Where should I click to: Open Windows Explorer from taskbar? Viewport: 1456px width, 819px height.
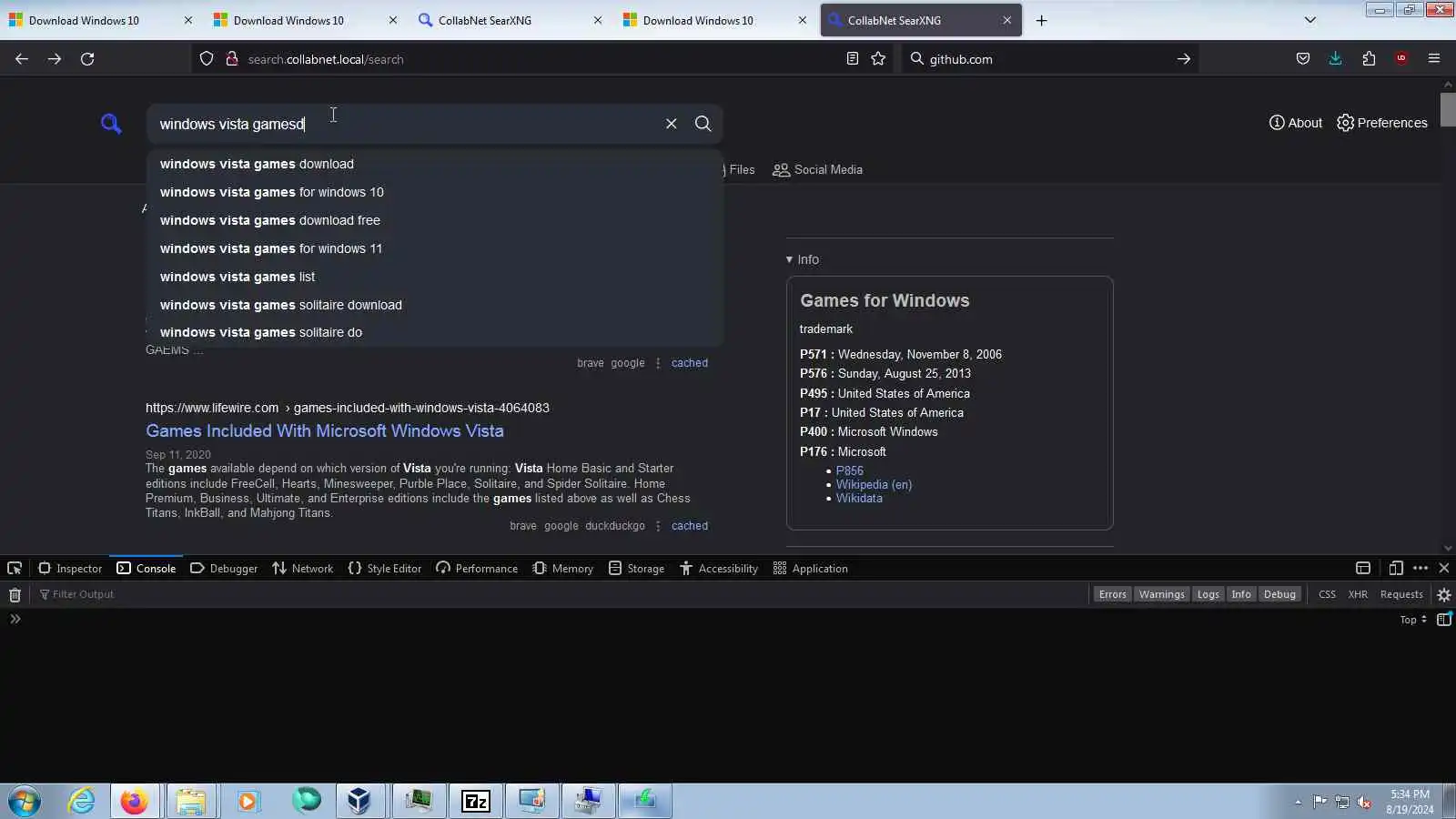pos(191,802)
